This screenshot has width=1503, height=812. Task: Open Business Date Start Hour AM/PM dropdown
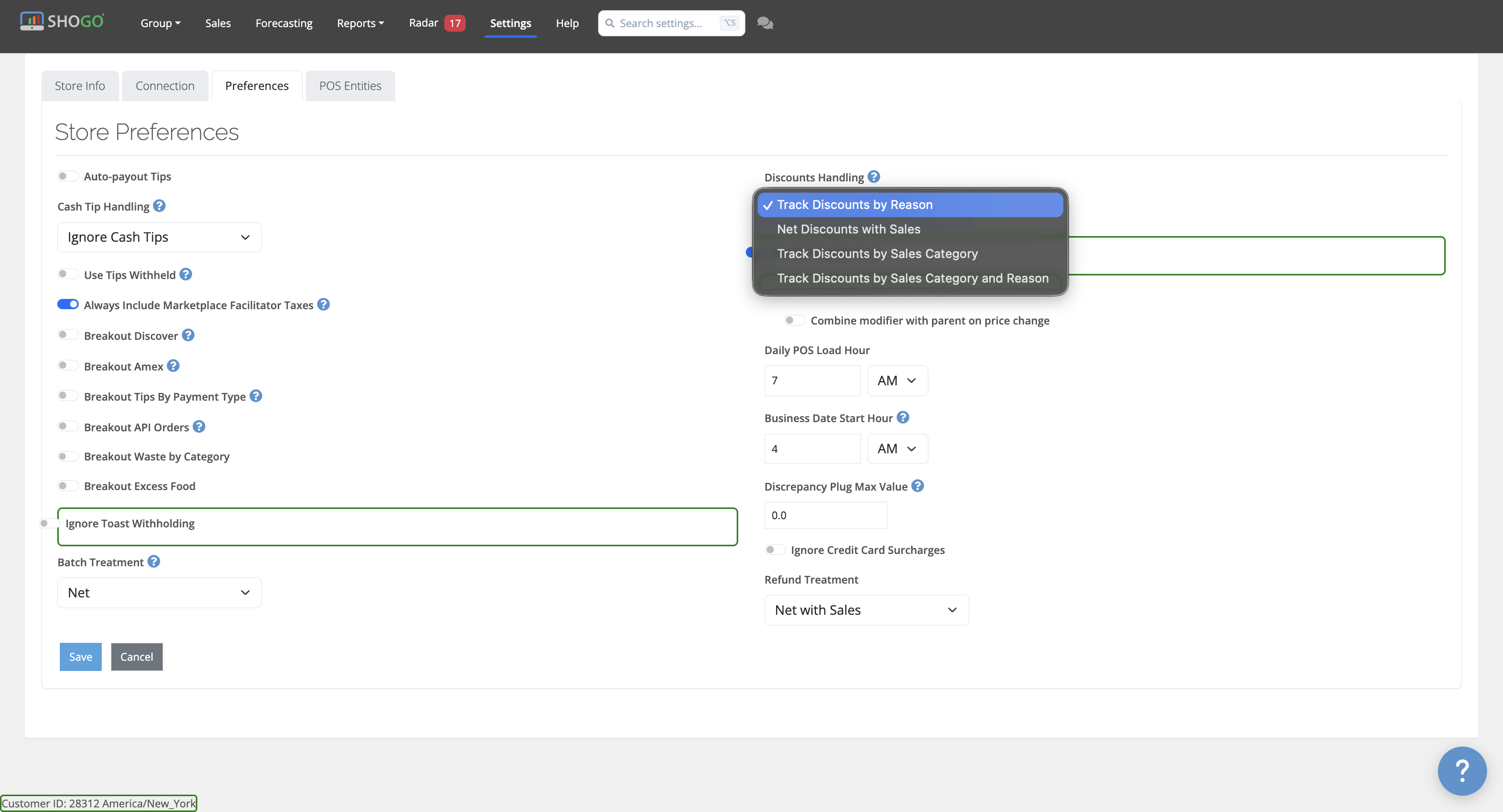897,449
